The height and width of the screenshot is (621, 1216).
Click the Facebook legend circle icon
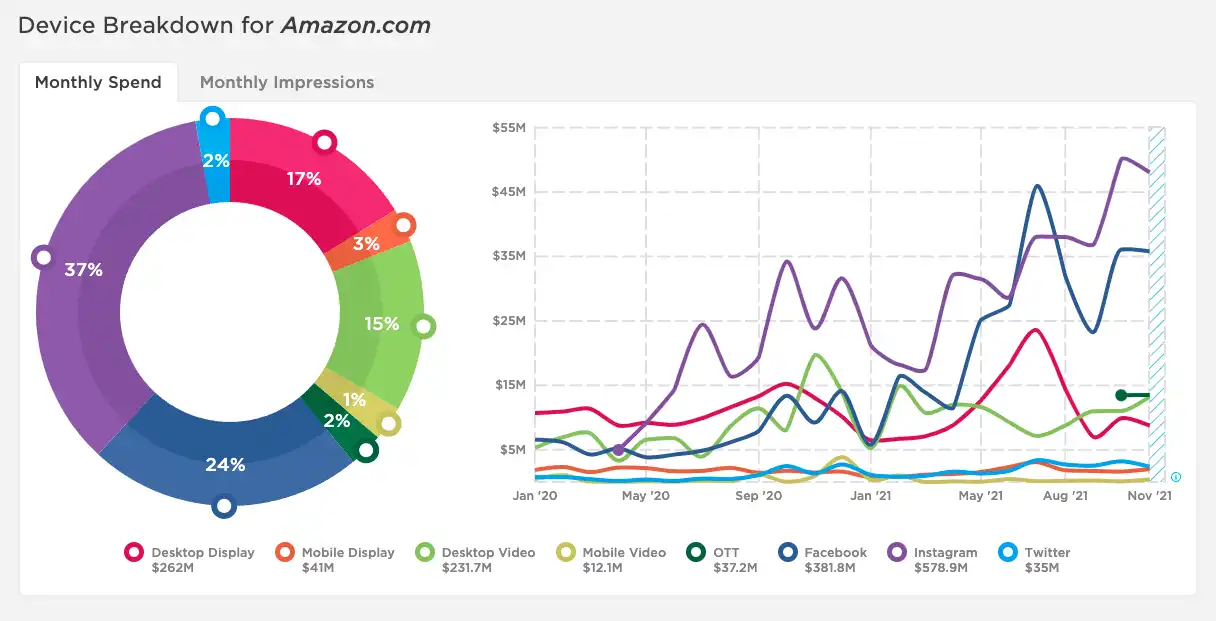click(788, 553)
